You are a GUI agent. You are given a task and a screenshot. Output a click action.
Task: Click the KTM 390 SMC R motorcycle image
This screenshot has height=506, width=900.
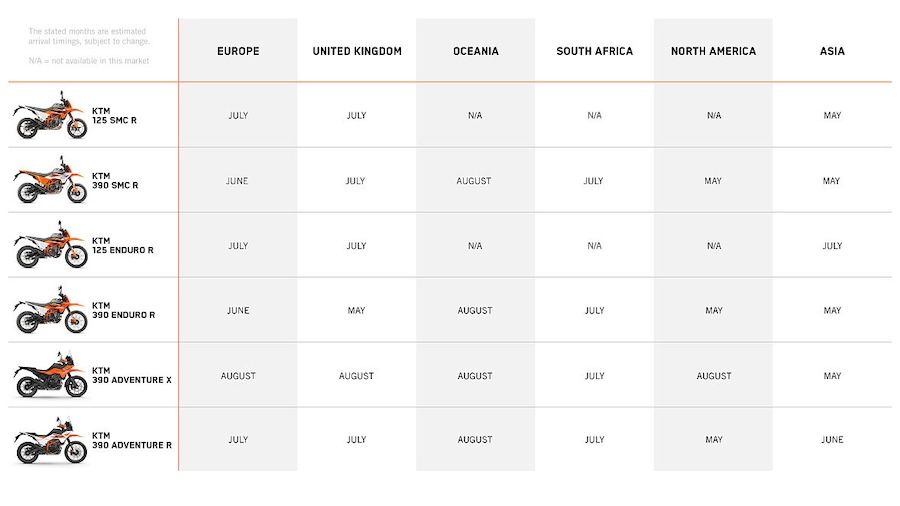(50, 180)
